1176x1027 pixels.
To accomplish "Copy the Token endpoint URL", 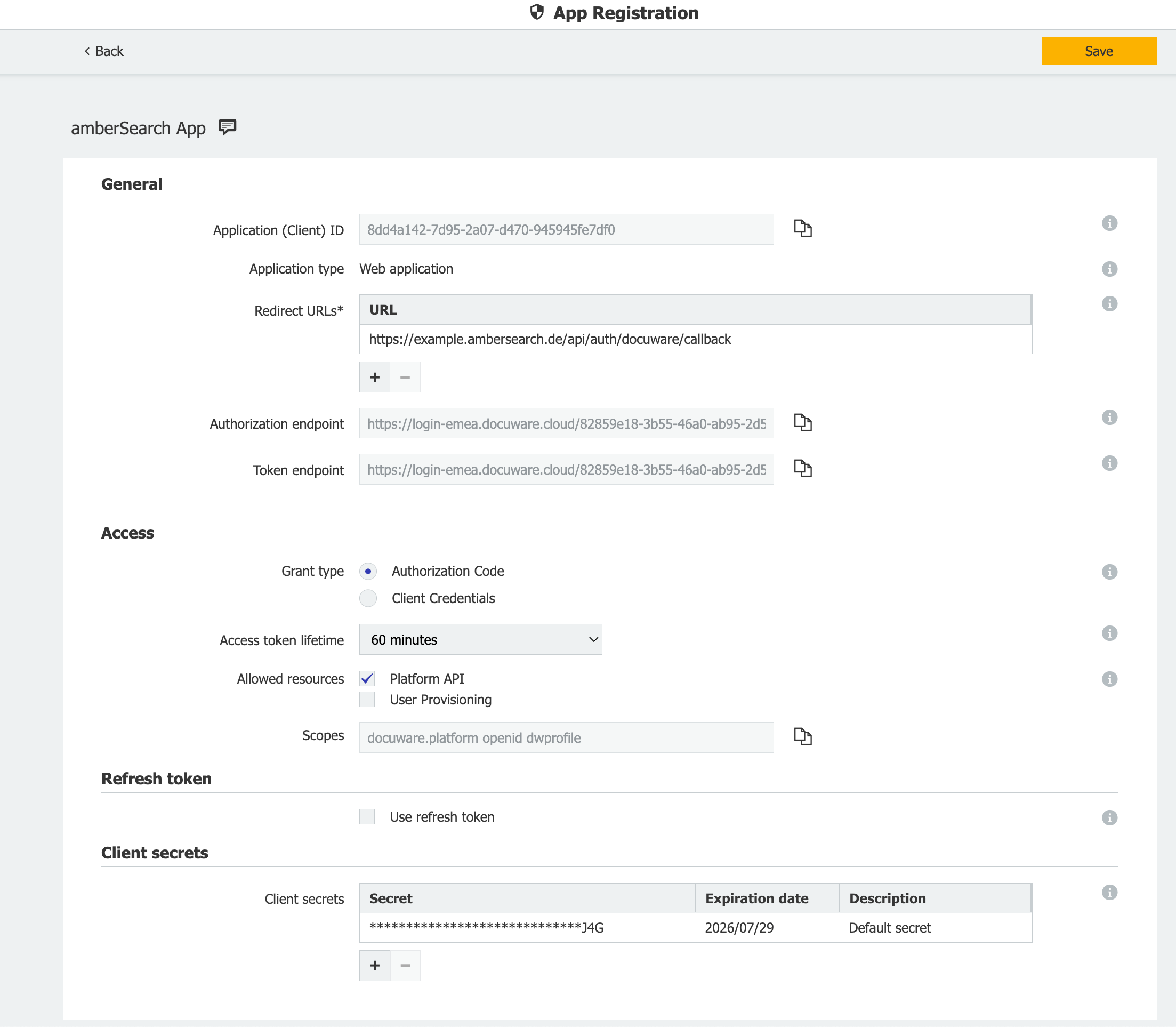I will (802, 468).
